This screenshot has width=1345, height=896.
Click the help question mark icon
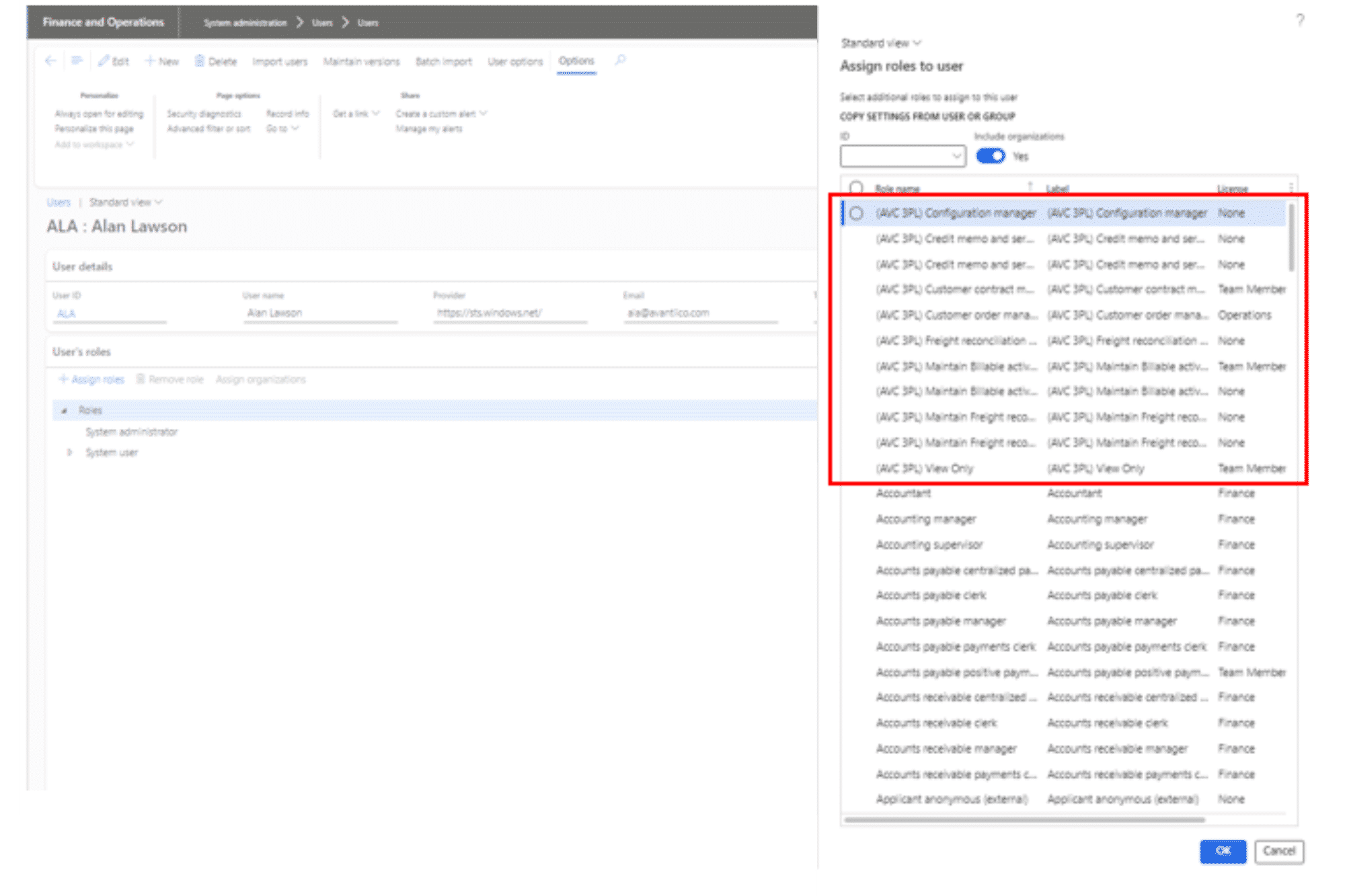click(1300, 20)
